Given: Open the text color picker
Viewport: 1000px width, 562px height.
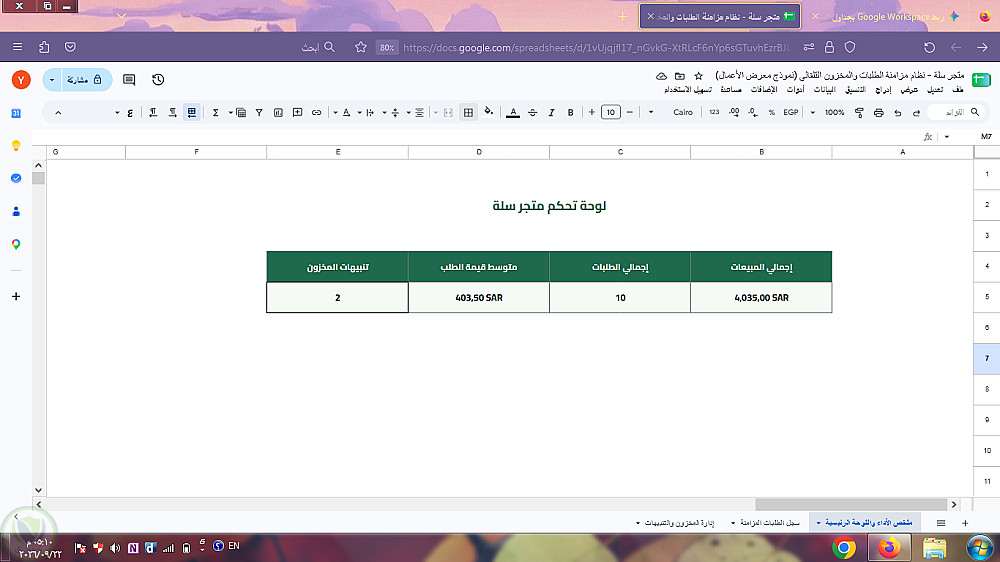Looking at the screenshot, I should pos(513,112).
